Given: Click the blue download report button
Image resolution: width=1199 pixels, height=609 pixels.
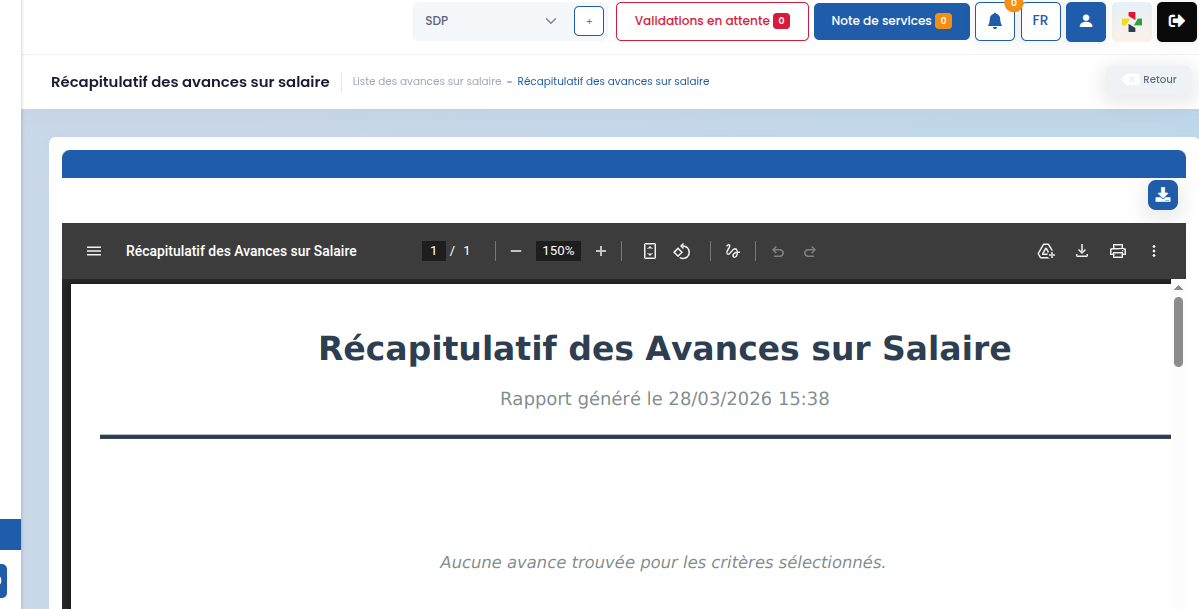Looking at the screenshot, I should [x=1162, y=195].
